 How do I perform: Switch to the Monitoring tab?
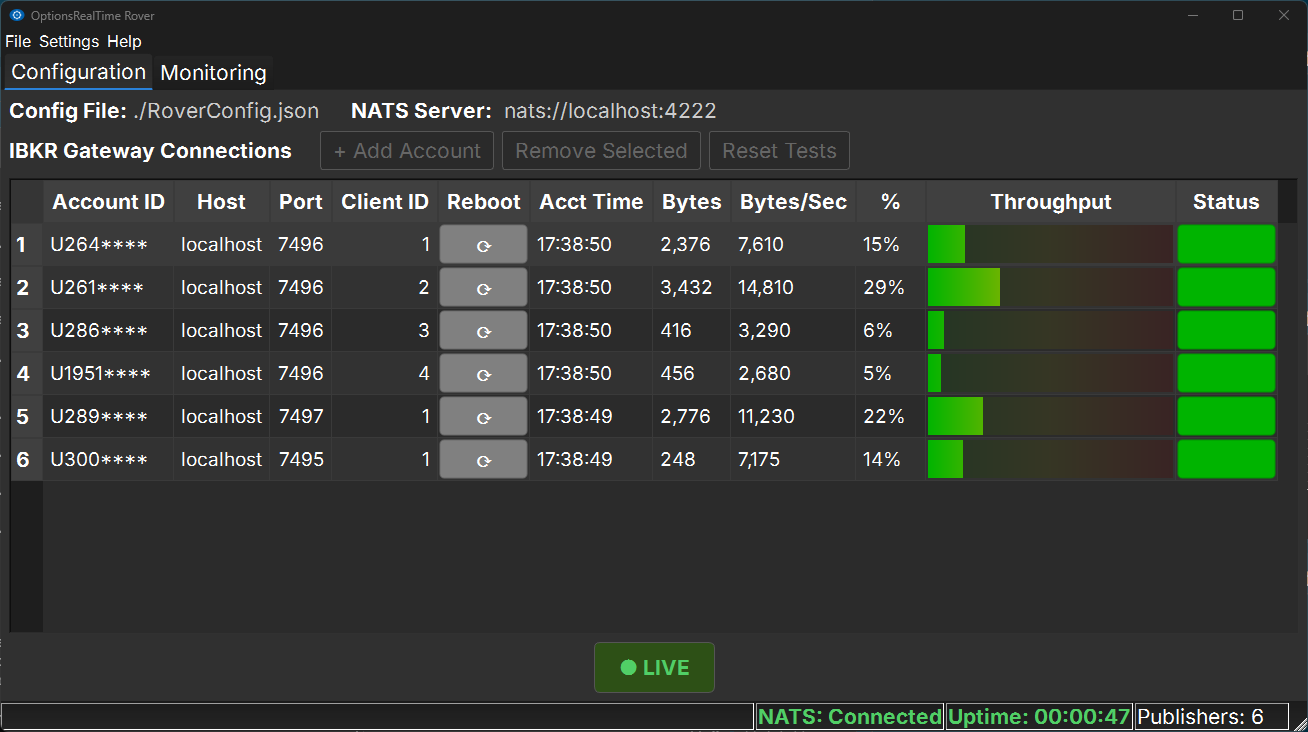tap(213, 73)
